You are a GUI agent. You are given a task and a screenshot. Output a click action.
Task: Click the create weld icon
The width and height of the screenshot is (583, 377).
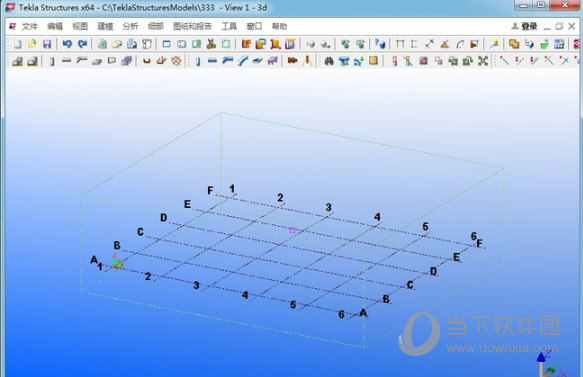click(x=307, y=61)
